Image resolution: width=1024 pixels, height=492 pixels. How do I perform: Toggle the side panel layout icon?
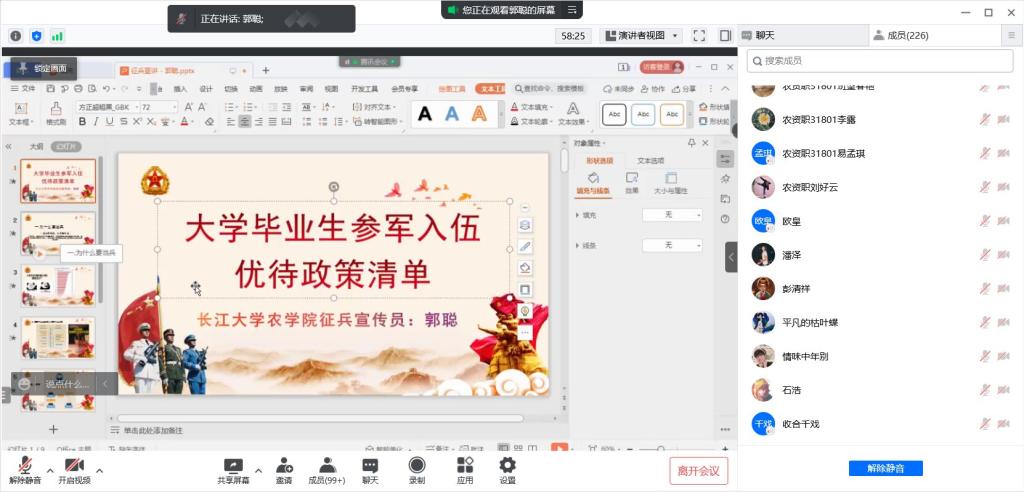pyautogui.click(x=725, y=36)
